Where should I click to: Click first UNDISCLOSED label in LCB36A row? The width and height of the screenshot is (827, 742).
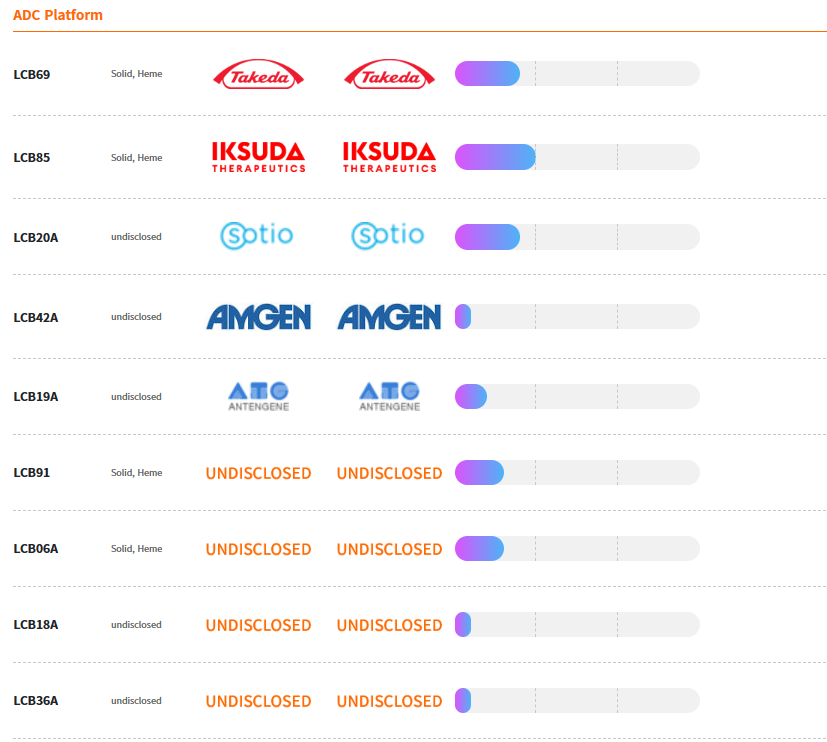point(258,701)
